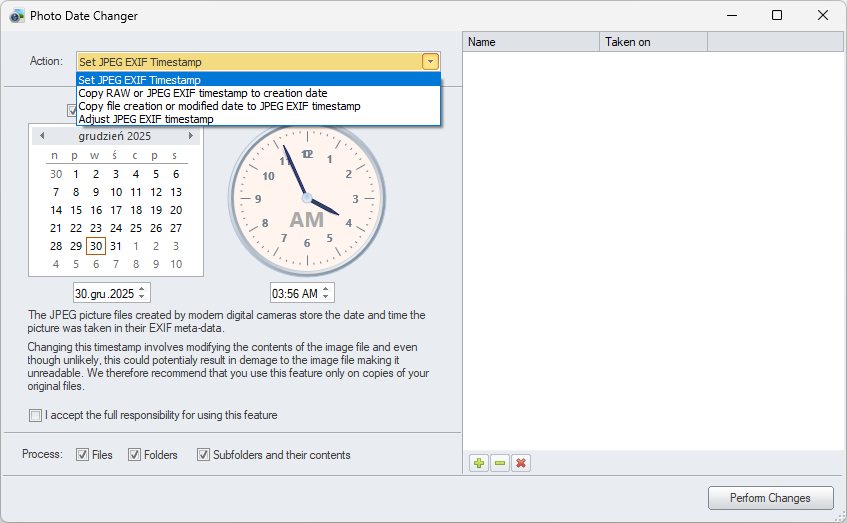Viewport: 847px width, 523px height.
Task: Select December 19 in the calendar
Action: (156, 210)
